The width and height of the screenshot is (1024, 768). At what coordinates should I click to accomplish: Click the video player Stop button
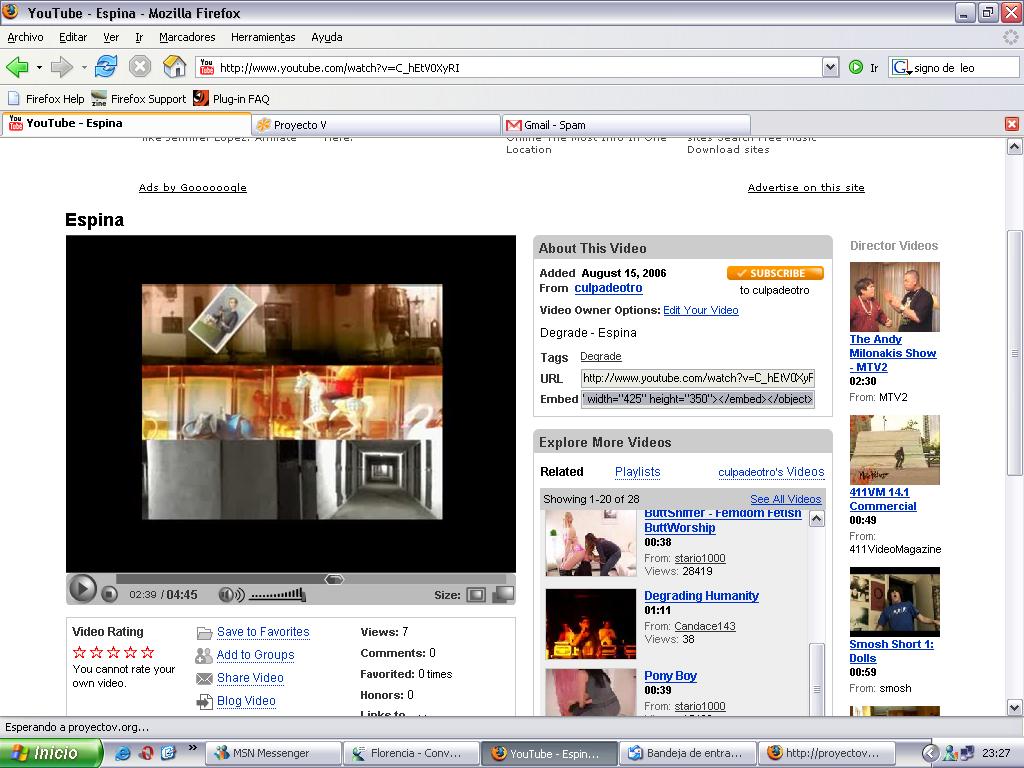[110, 594]
